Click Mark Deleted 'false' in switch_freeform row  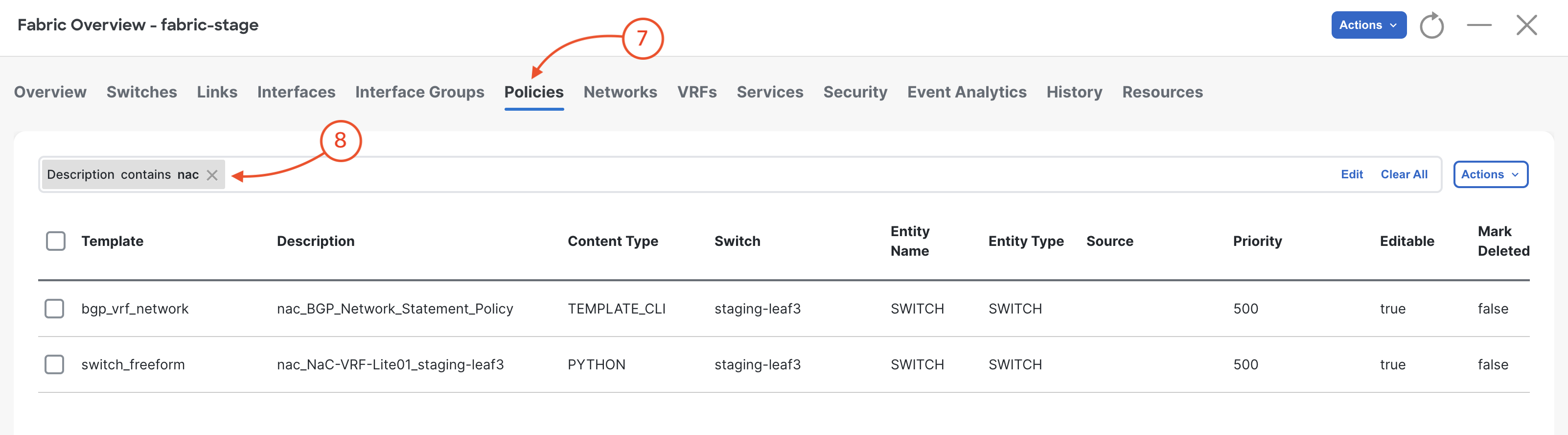point(1493,364)
